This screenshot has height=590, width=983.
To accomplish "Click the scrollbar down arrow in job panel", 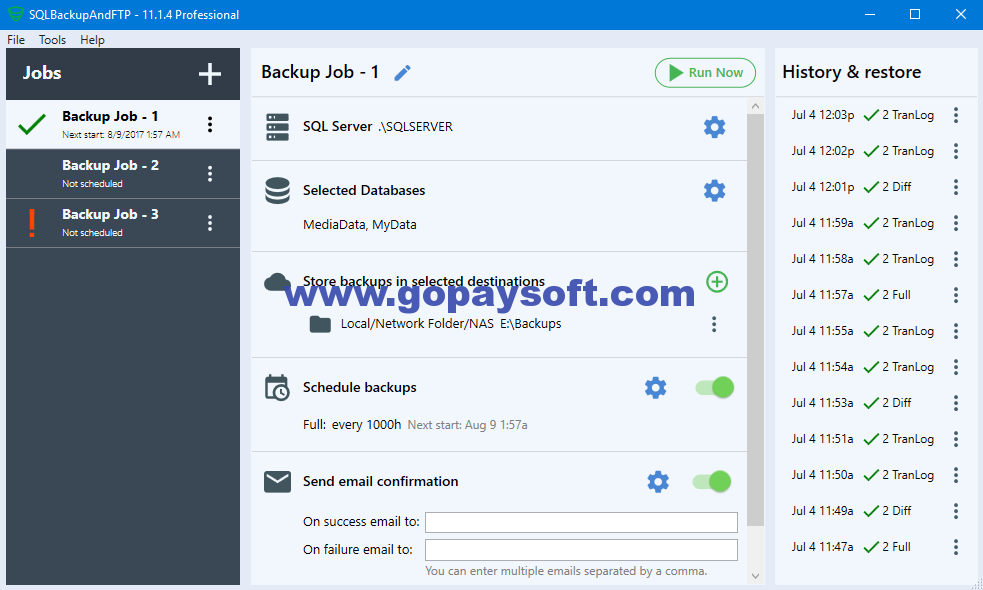I will pyautogui.click(x=755, y=576).
